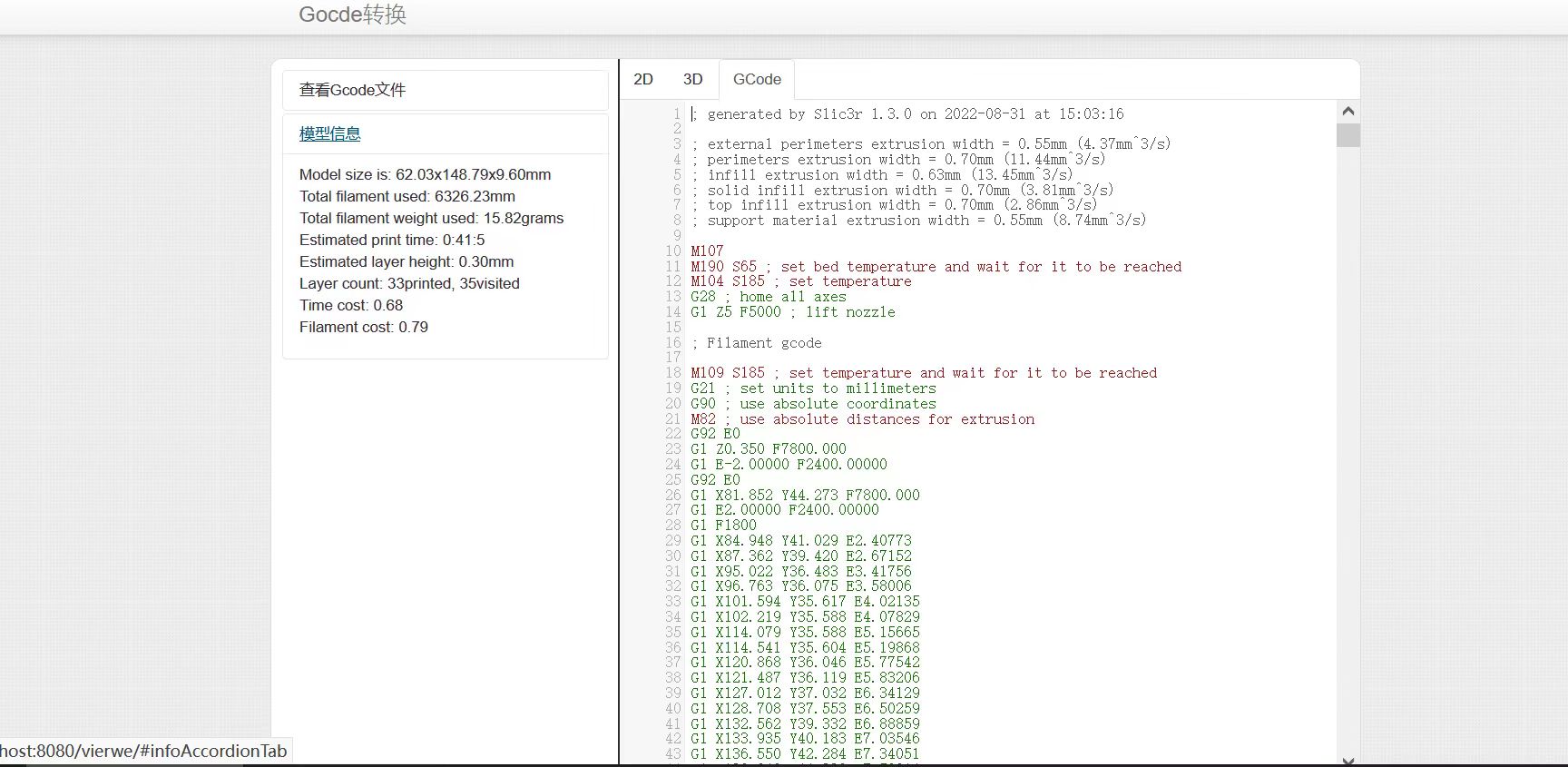Click the perimeters extrusion width = 0.70mm comment
Viewport: 1568px width, 767px height.
[x=898, y=160]
